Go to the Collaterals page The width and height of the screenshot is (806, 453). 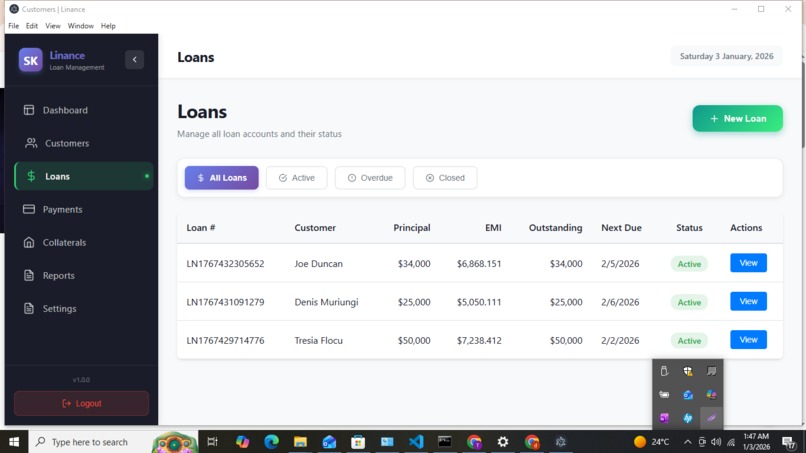click(83, 242)
